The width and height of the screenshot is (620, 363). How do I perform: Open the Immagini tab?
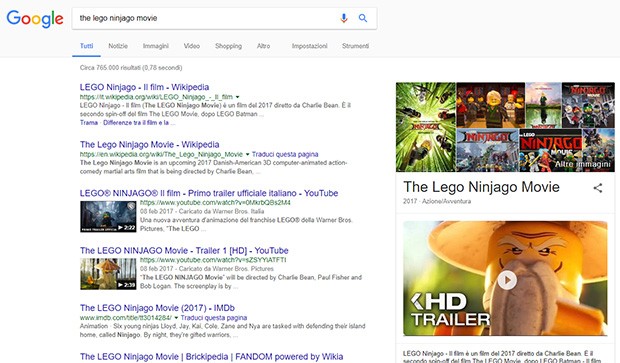(156, 46)
